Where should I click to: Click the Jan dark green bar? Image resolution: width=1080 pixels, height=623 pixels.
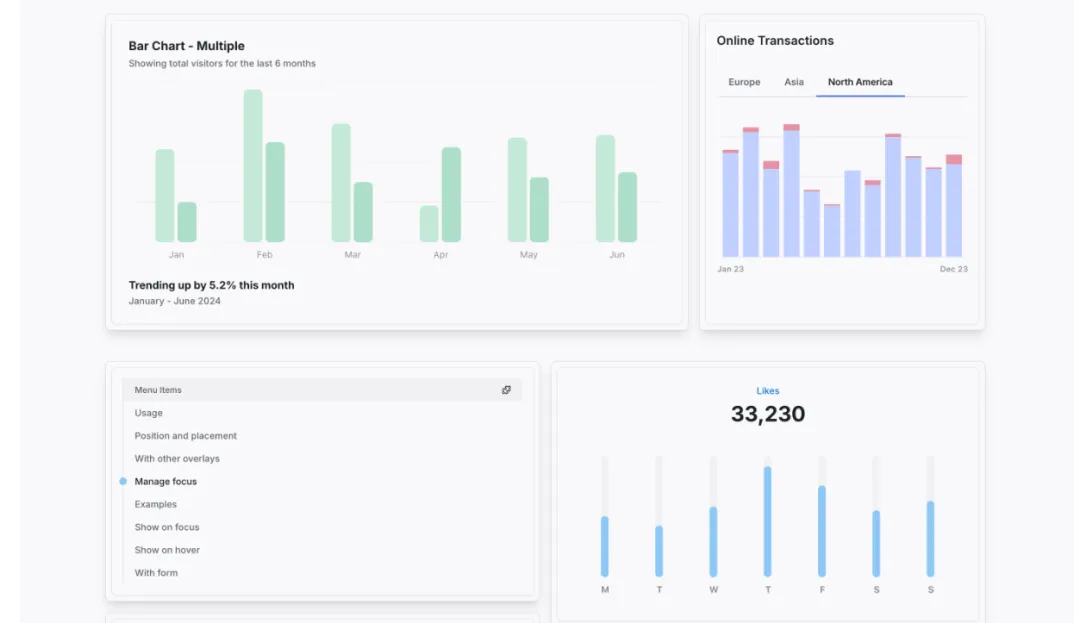(187, 222)
